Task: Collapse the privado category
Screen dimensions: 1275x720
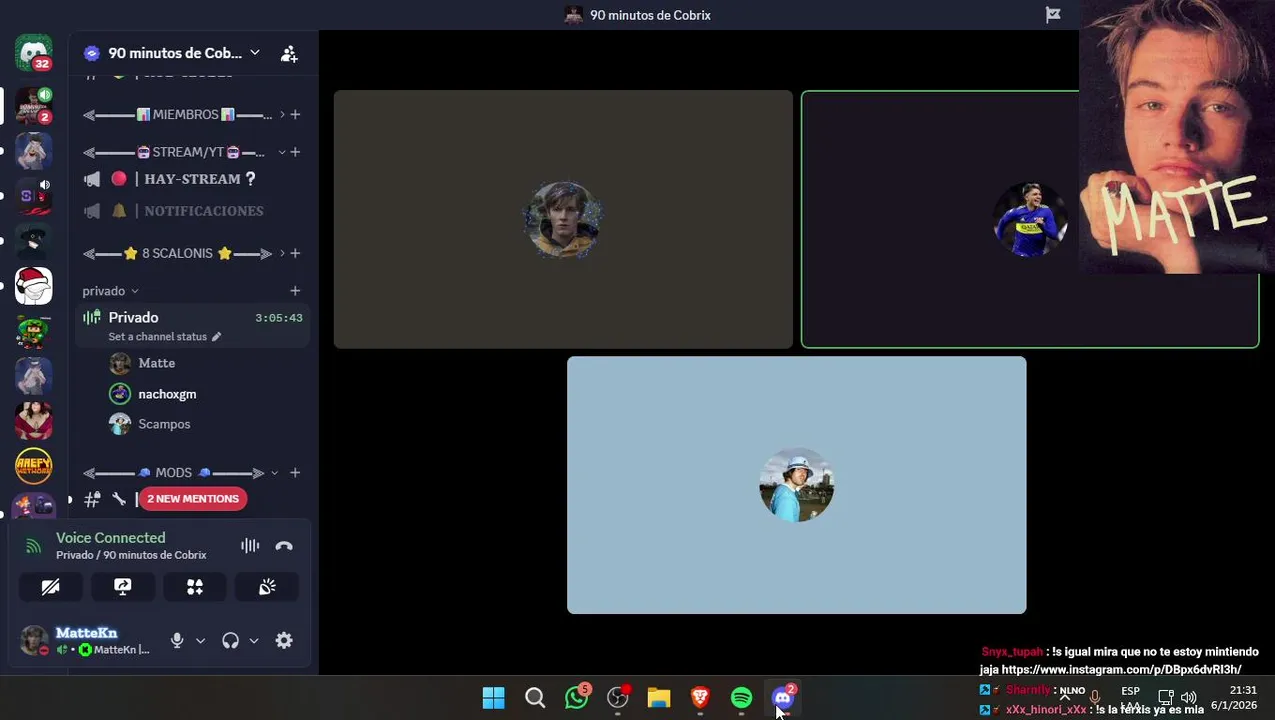Action: pyautogui.click(x=110, y=291)
